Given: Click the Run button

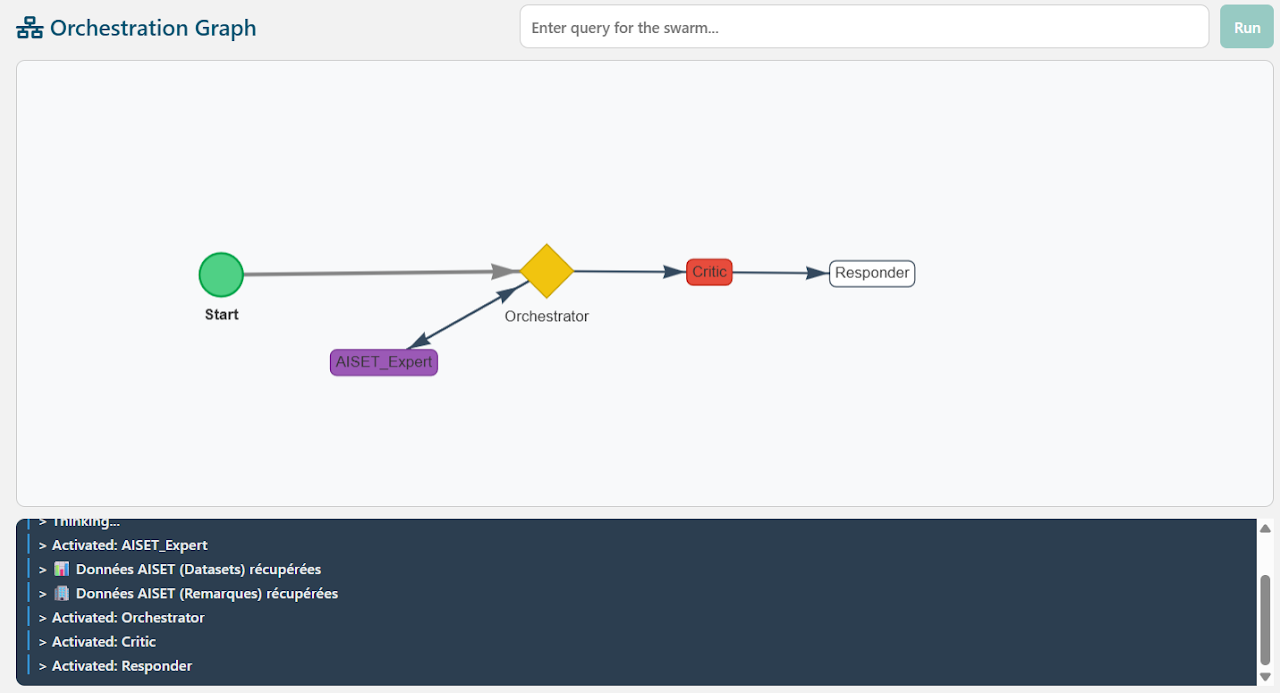Looking at the screenshot, I should (x=1246, y=27).
